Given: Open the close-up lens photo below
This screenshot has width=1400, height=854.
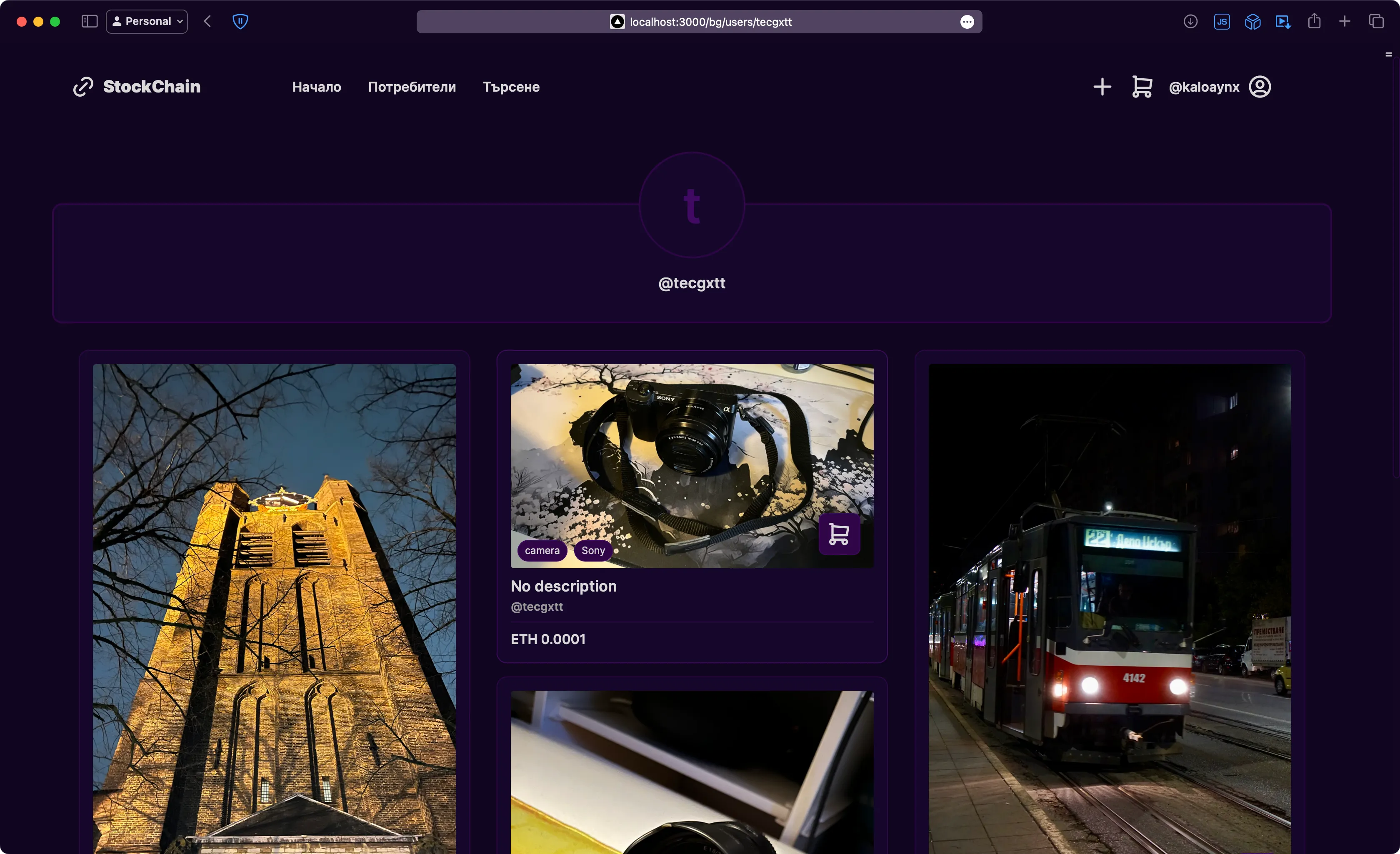Looking at the screenshot, I should coord(692,772).
